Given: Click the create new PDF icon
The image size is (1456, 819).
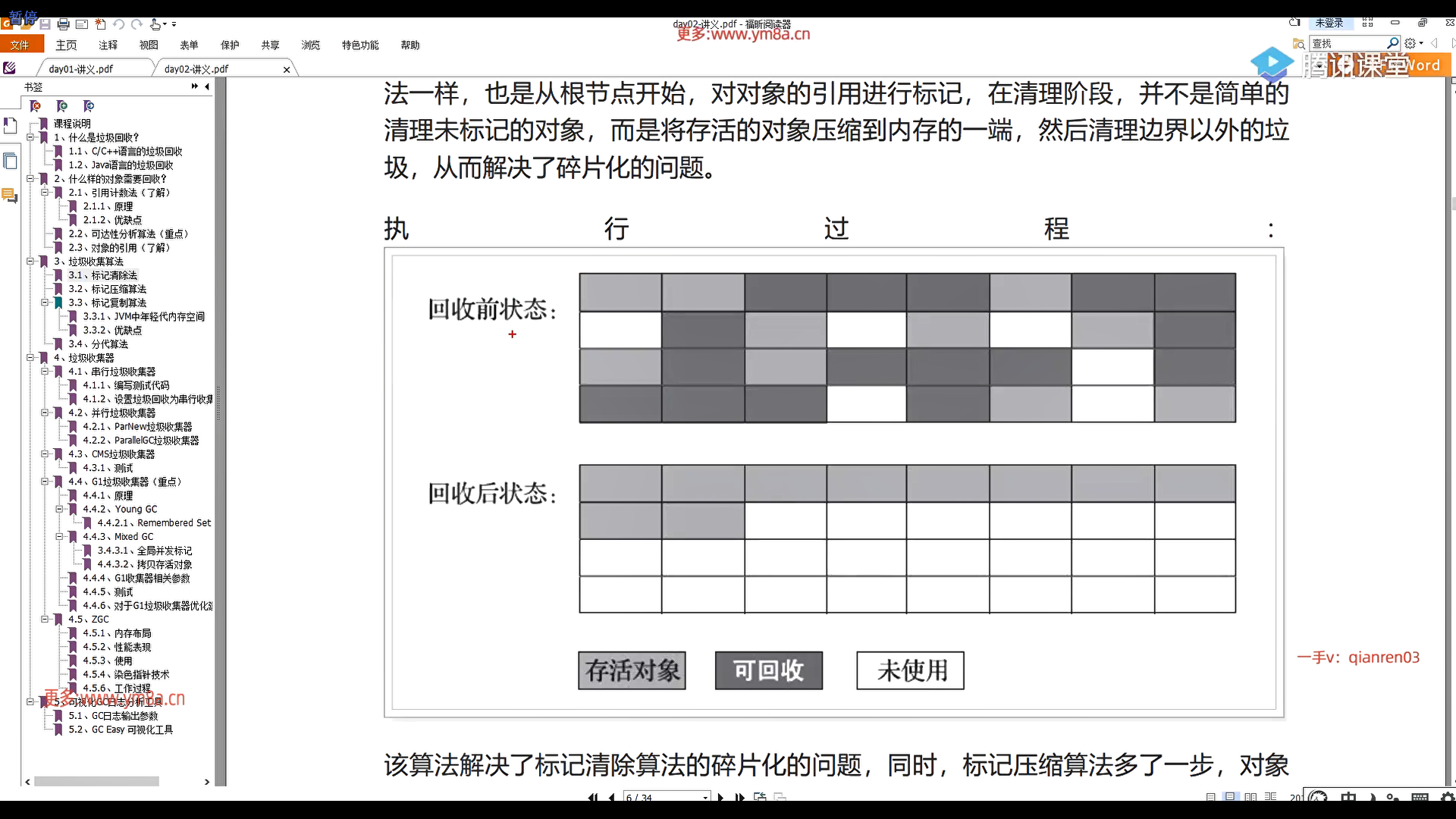Looking at the screenshot, I should [100, 24].
